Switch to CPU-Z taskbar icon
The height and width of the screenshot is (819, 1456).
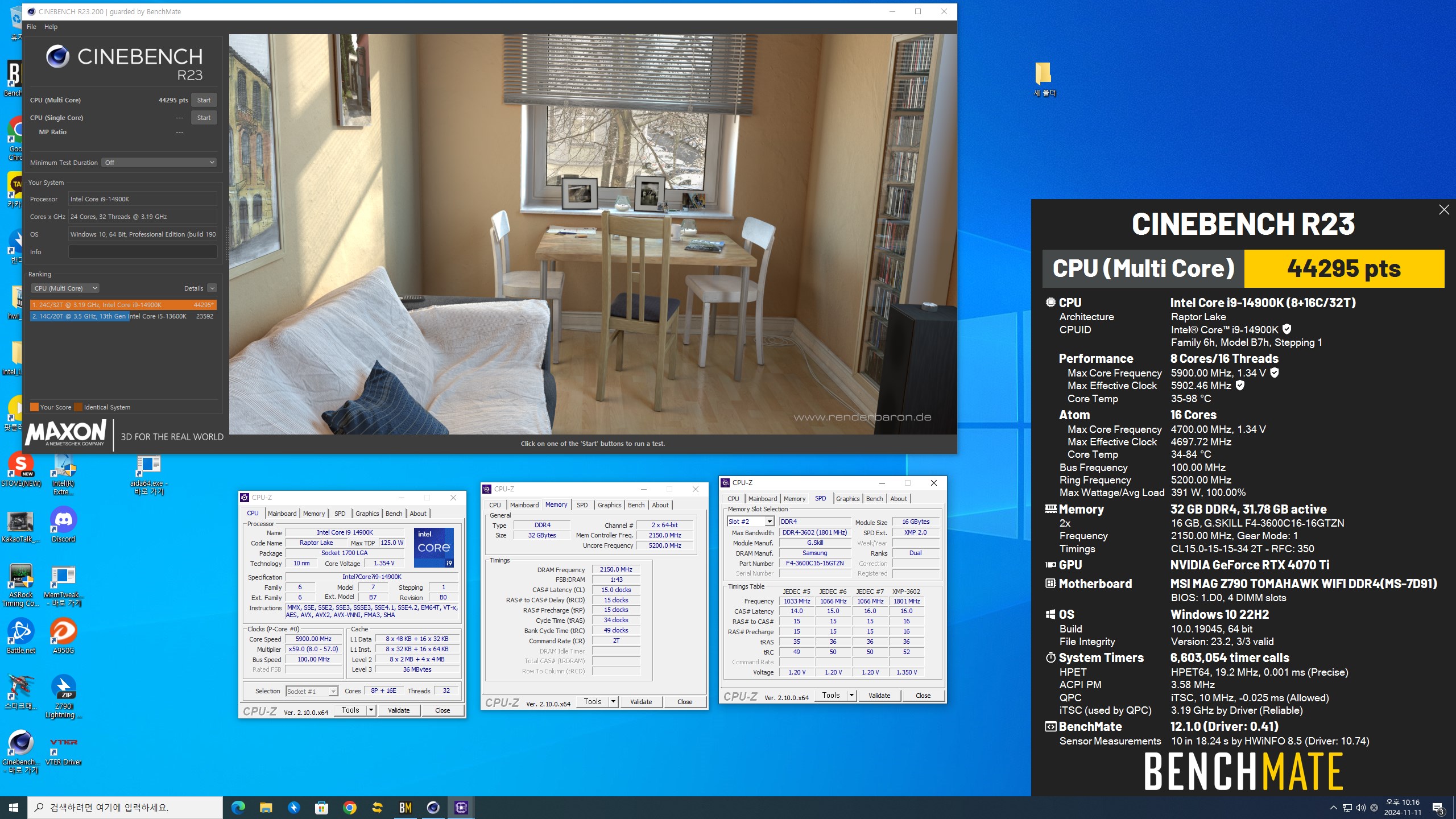(x=461, y=808)
